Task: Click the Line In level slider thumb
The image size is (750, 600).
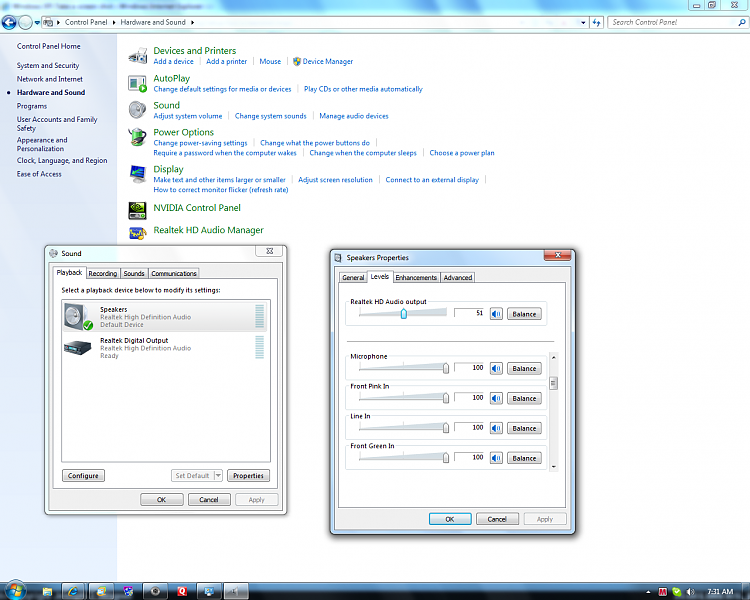Action: (x=446, y=428)
